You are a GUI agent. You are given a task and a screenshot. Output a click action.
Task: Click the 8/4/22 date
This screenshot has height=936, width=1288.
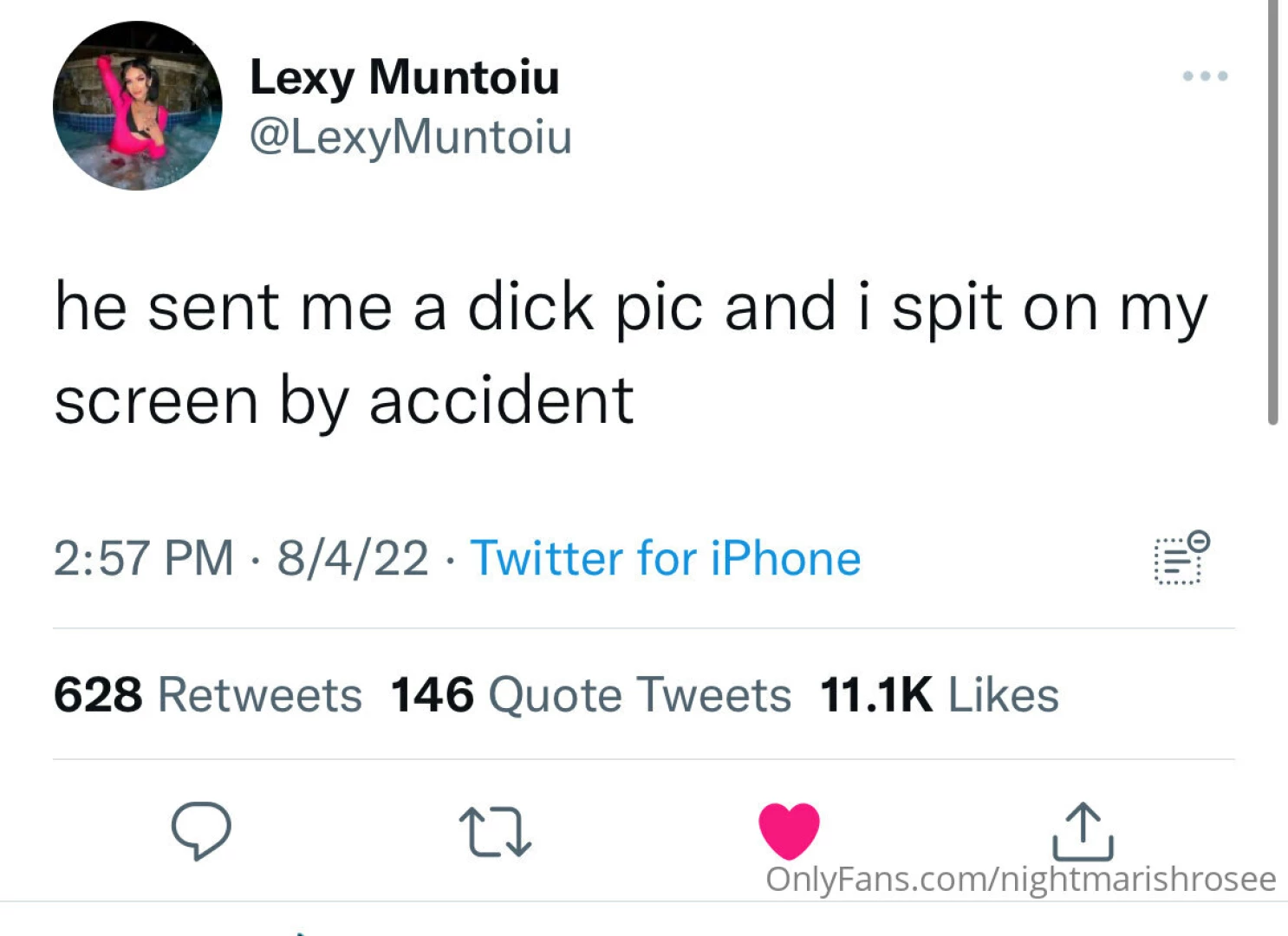[353, 557]
